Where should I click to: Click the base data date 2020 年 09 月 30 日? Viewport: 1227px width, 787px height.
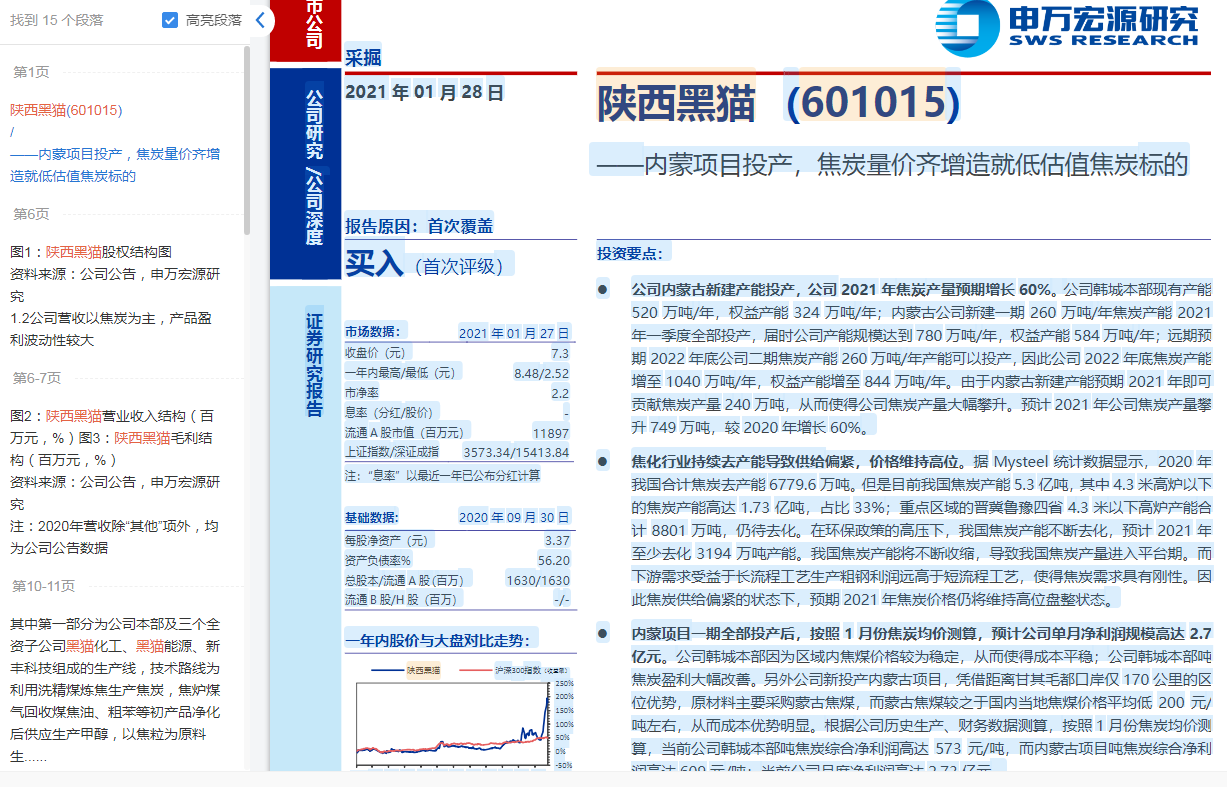pyautogui.click(x=514, y=518)
